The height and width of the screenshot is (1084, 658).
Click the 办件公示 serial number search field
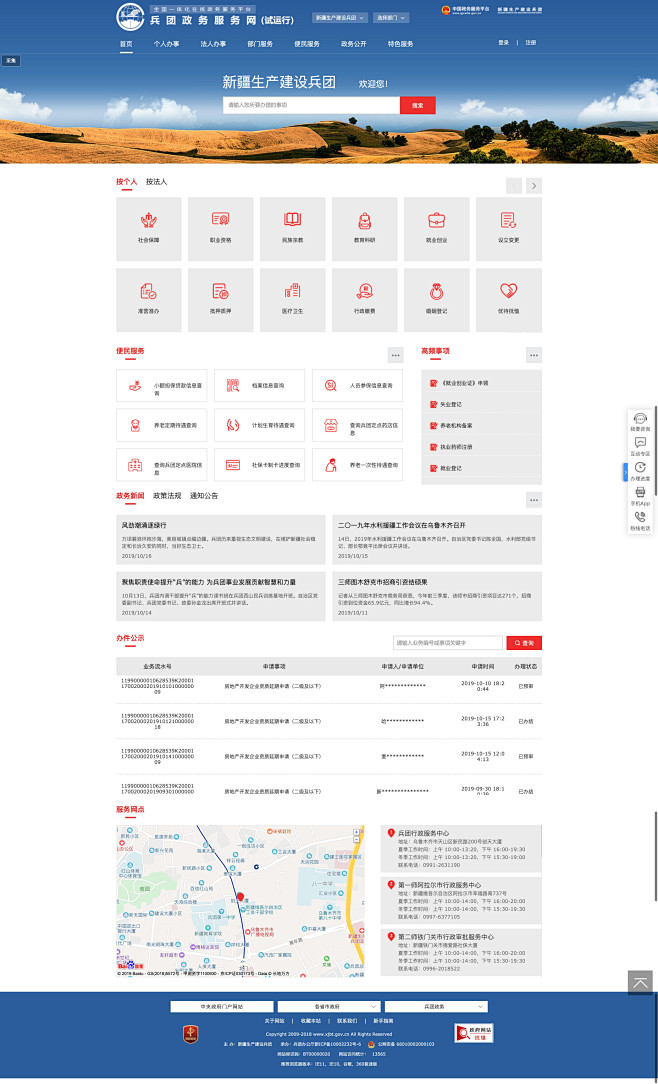pyautogui.click(x=447, y=642)
